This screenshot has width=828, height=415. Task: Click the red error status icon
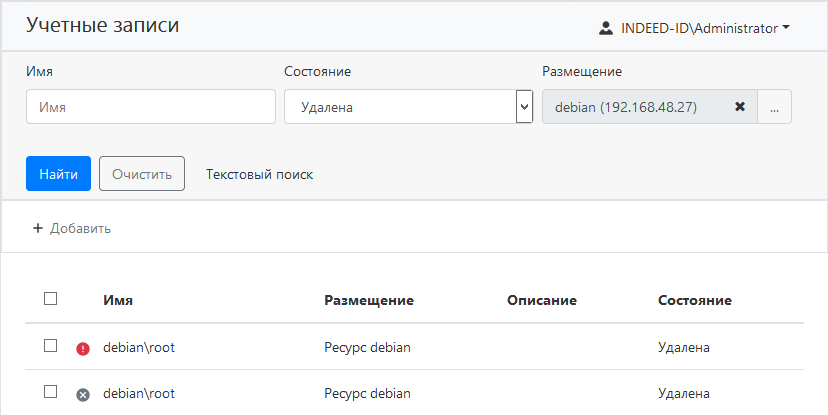click(x=83, y=348)
